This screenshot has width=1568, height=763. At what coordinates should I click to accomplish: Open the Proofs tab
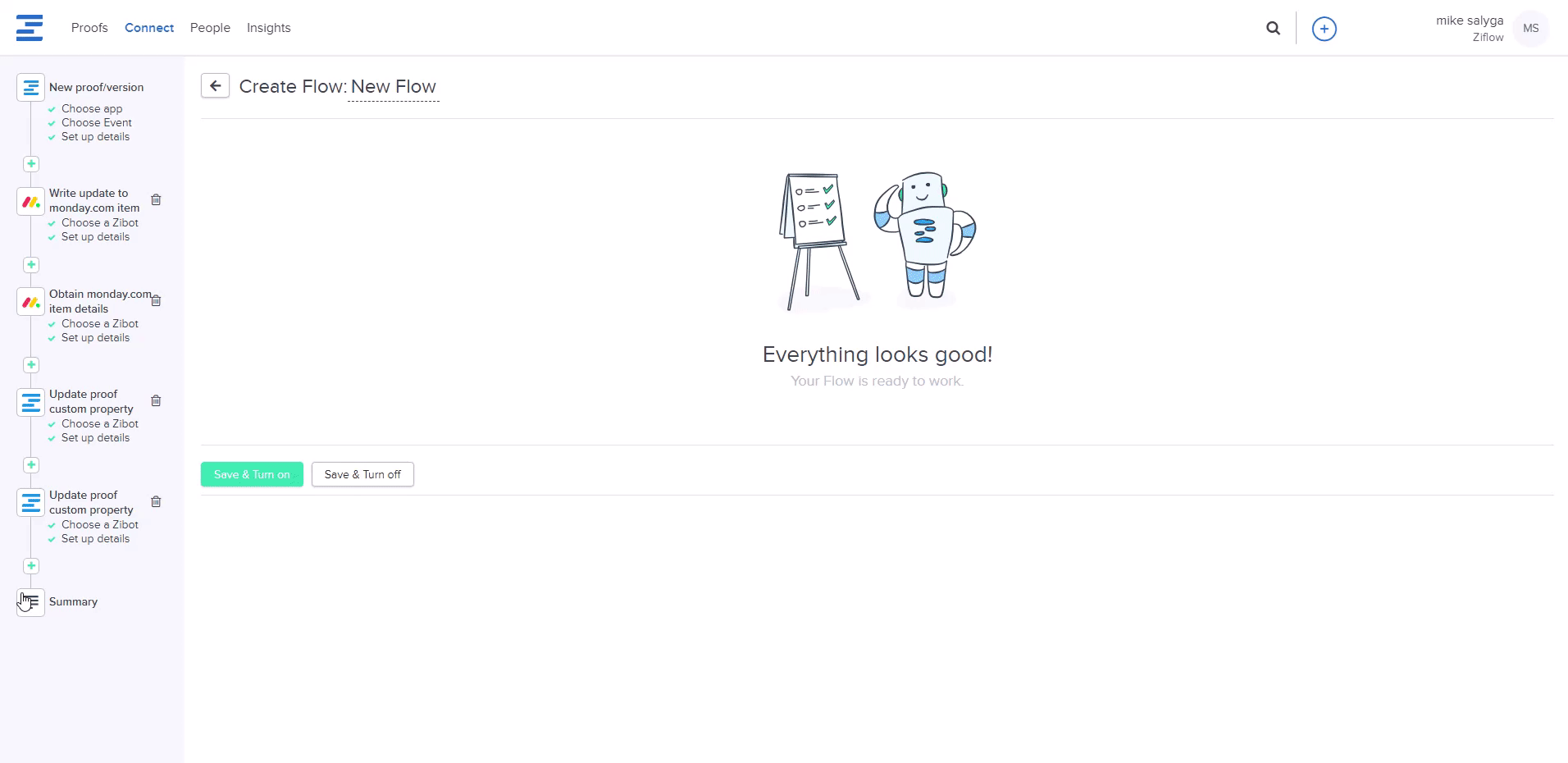(x=89, y=28)
